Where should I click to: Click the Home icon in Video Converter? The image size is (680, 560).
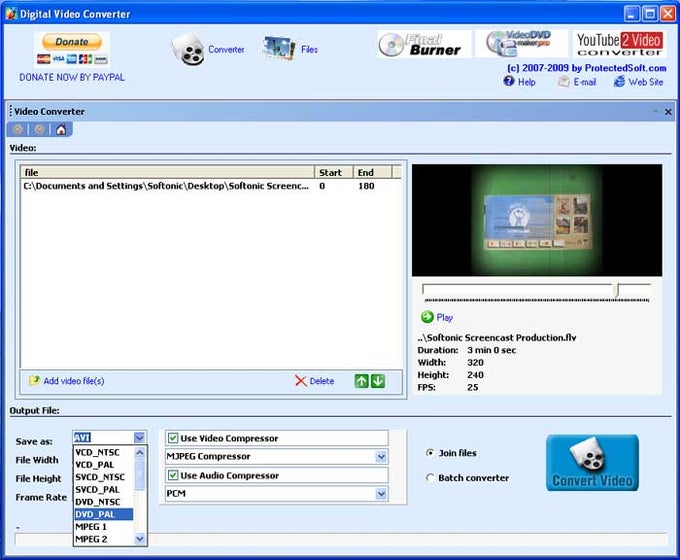click(61, 129)
